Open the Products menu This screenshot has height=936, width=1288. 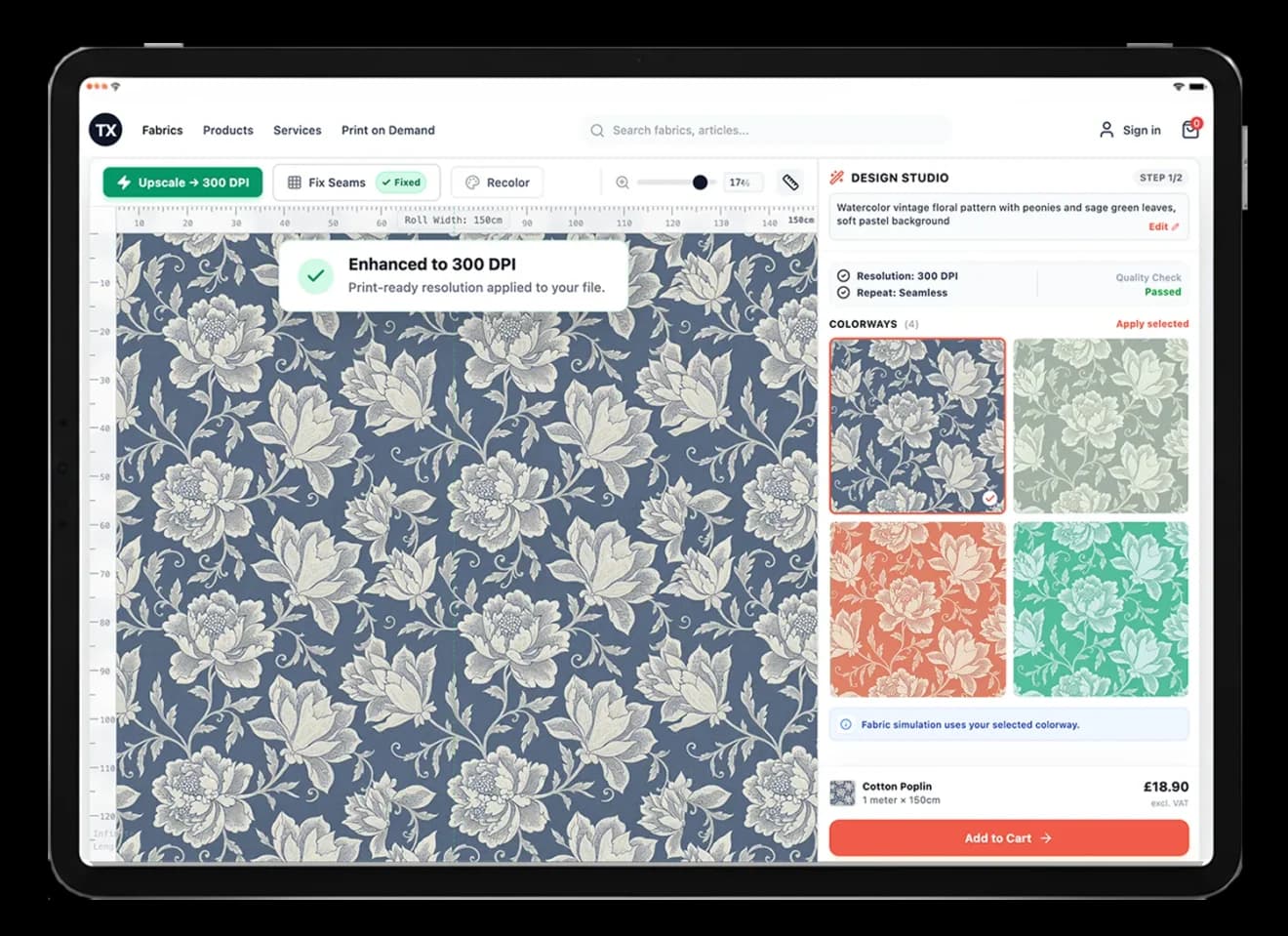coord(227,130)
